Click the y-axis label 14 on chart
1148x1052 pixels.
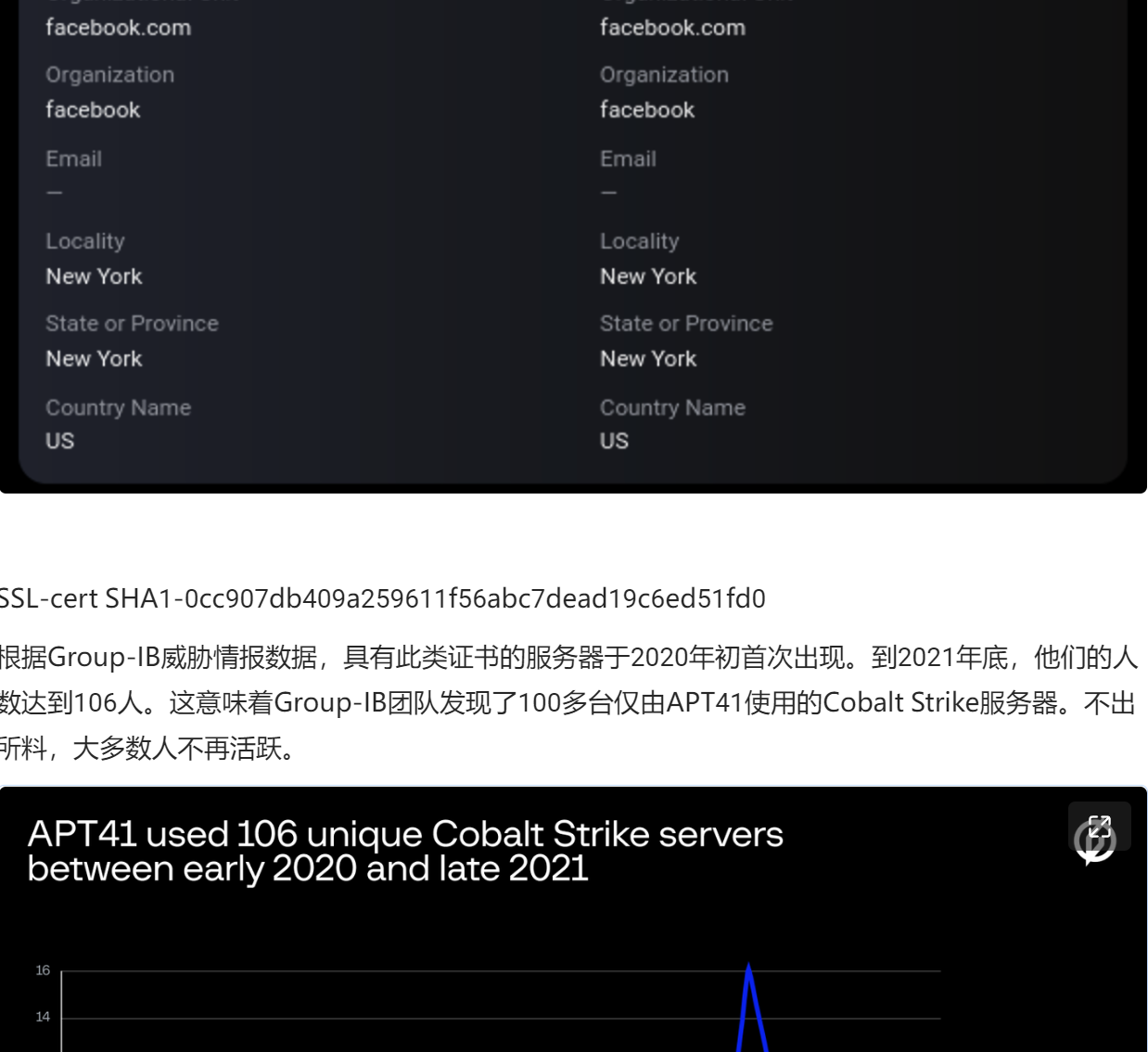pos(41,1016)
